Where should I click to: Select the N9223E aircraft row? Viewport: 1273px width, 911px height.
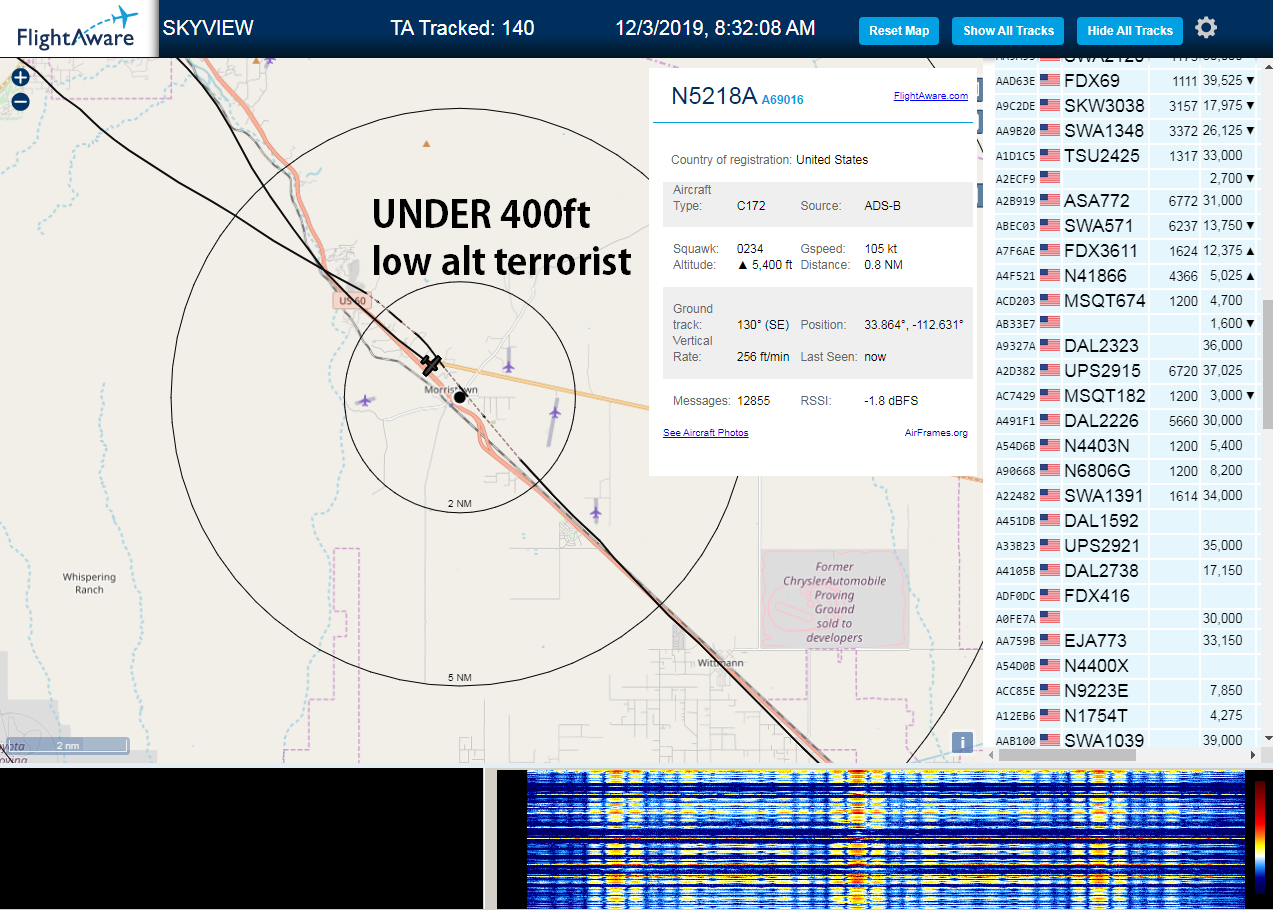click(x=1126, y=691)
